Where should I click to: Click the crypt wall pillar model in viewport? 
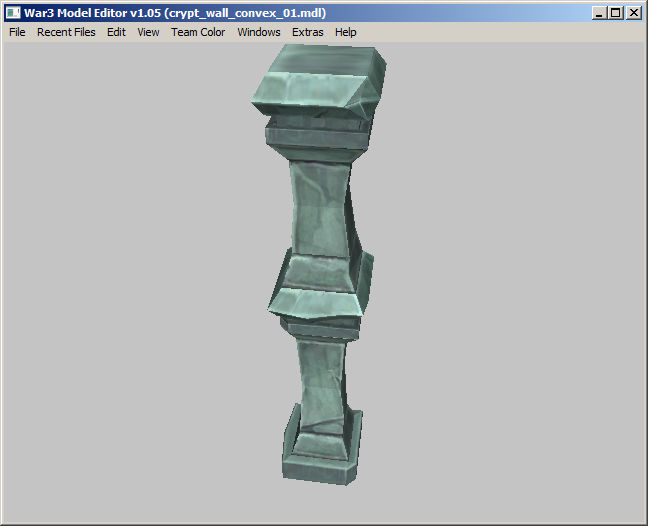[x=320, y=264]
